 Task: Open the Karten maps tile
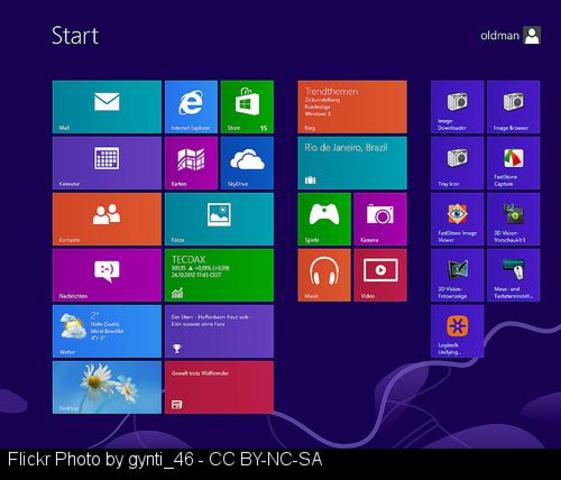(191, 163)
